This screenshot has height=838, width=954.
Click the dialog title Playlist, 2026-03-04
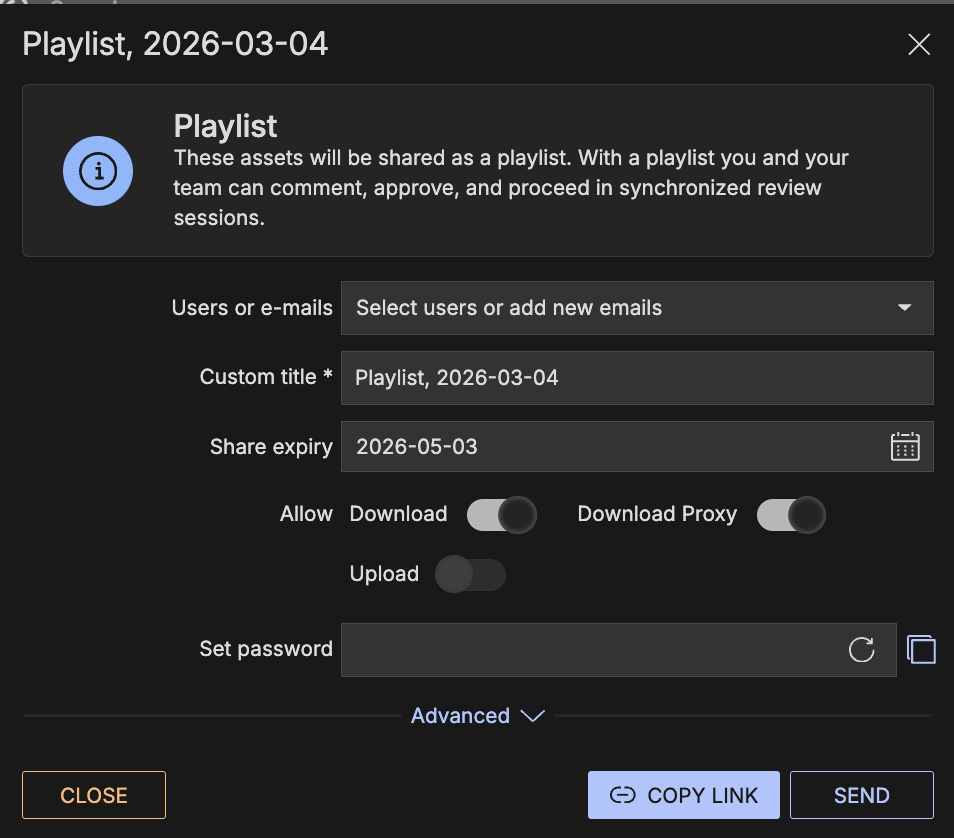[x=175, y=44]
